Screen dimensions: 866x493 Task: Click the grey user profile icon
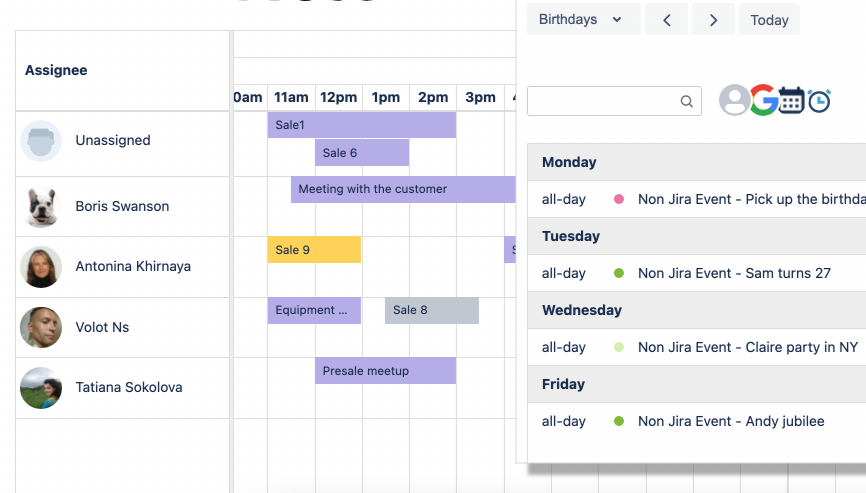click(x=734, y=100)
